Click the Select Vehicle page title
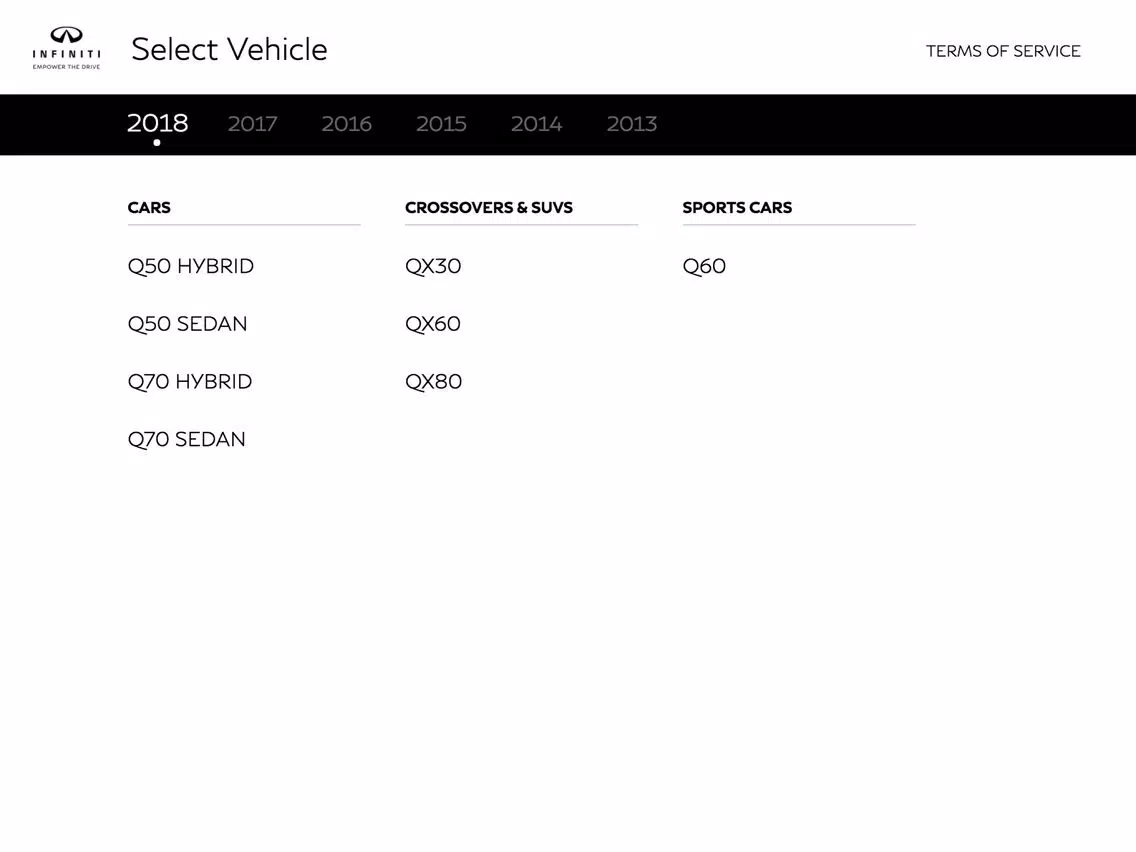Viewport: 1136px width, 852px height. [x=229, y=49]
